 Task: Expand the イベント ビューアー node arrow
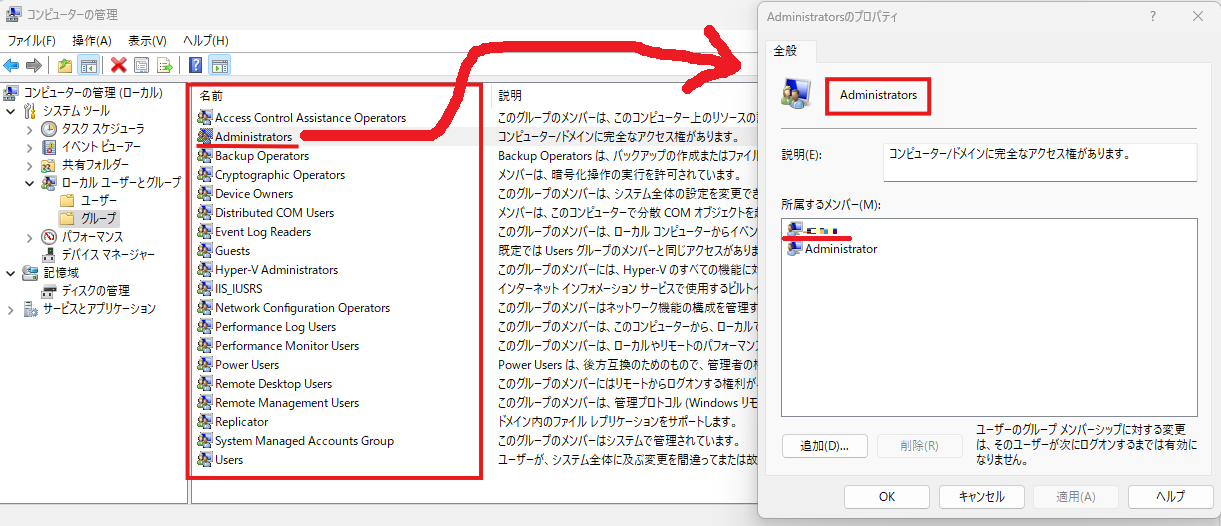point(29,146)
